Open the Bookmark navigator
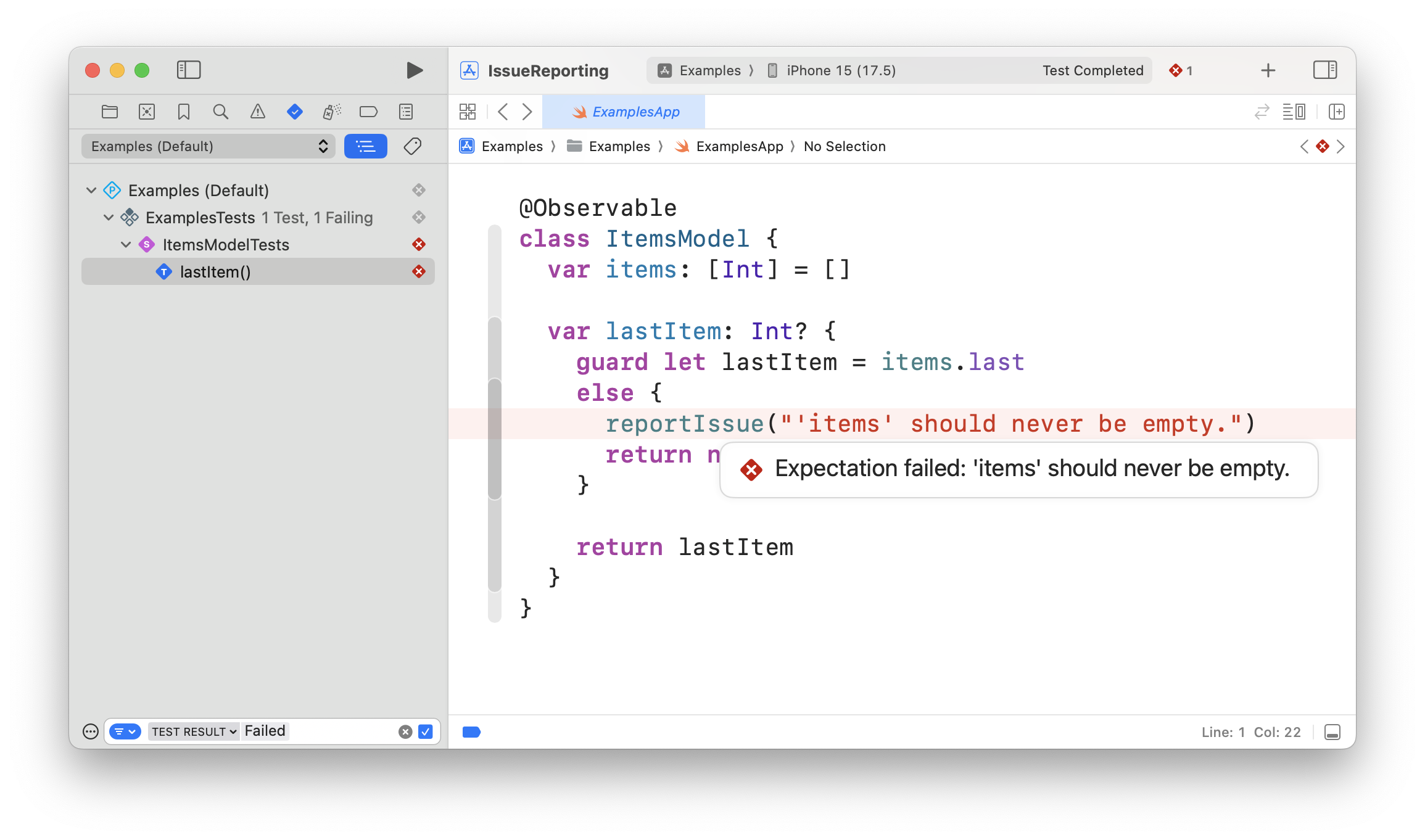This screenshot has width=1425, height=840. [x=183, y=112]
